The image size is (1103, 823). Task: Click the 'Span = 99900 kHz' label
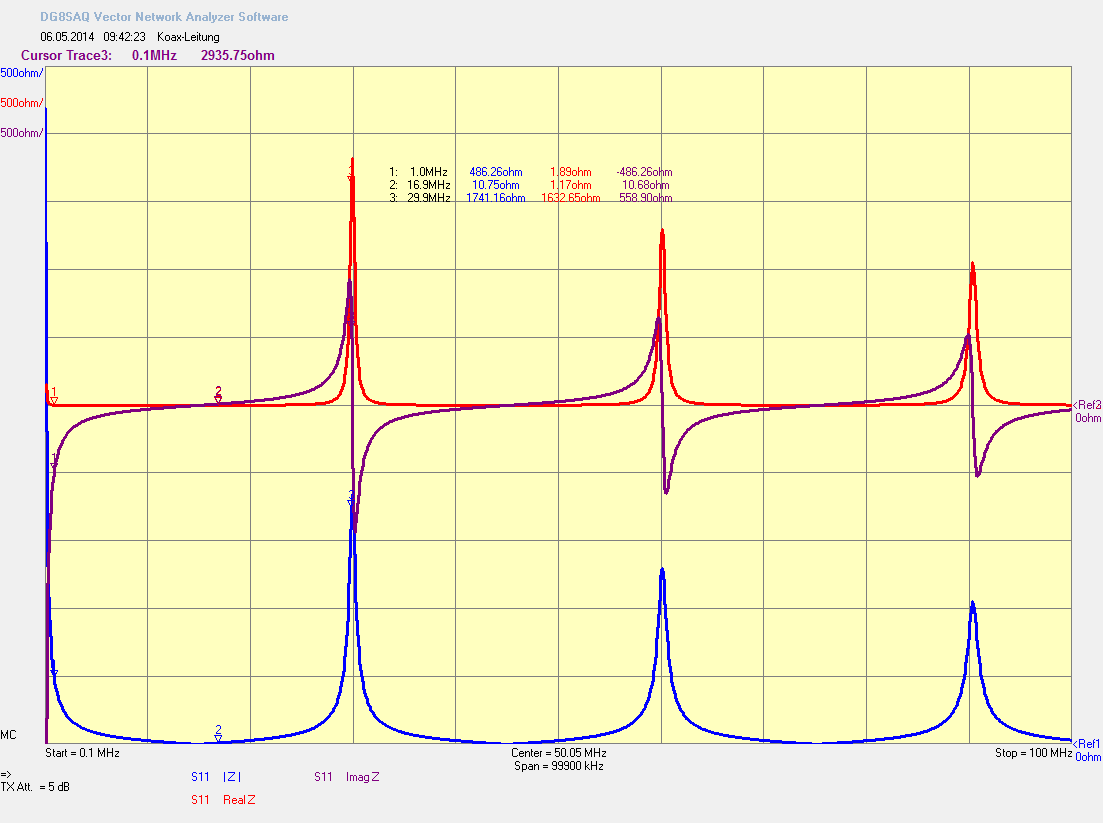click(x=559, y=766)
